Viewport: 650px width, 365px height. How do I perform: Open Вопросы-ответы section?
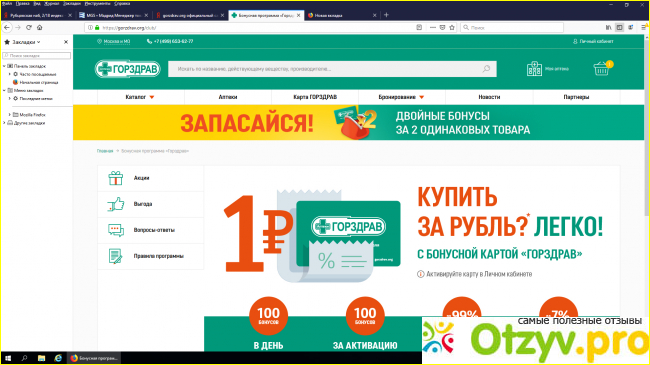151,230
